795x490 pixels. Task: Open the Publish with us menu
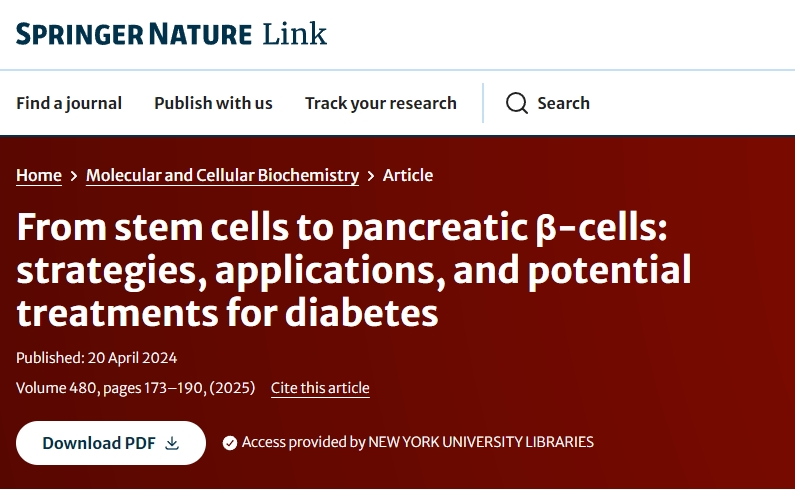click(x=213, y=103)
